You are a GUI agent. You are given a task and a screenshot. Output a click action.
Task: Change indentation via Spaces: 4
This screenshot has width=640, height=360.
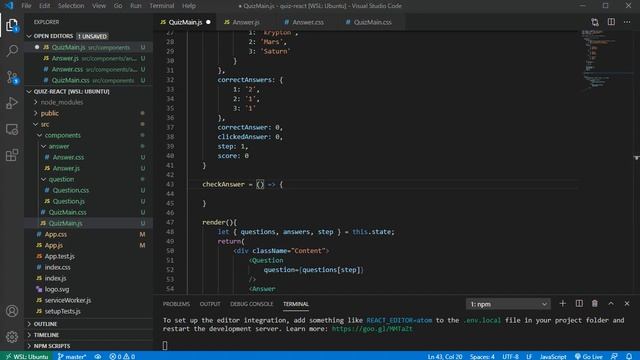pyautogui.click(x=482, y=356)
